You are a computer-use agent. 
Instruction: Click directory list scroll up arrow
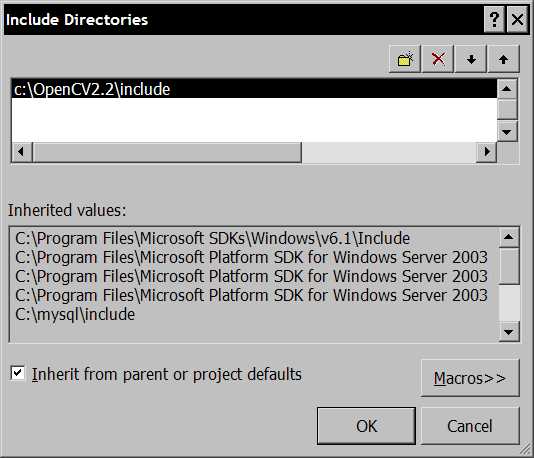(x=507, y=89)
